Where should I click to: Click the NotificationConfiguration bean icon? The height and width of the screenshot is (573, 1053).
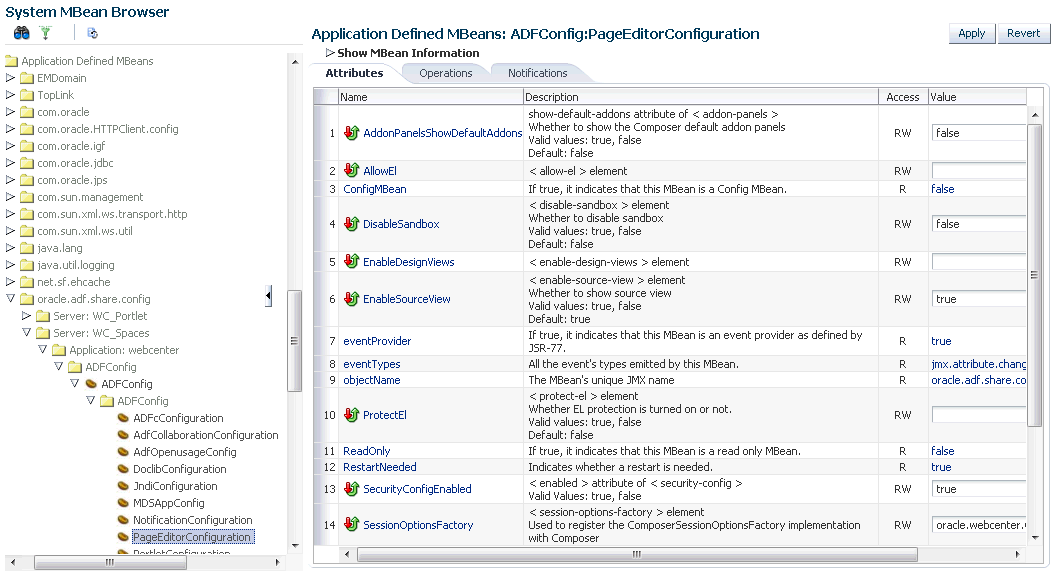tap(123, 519)
